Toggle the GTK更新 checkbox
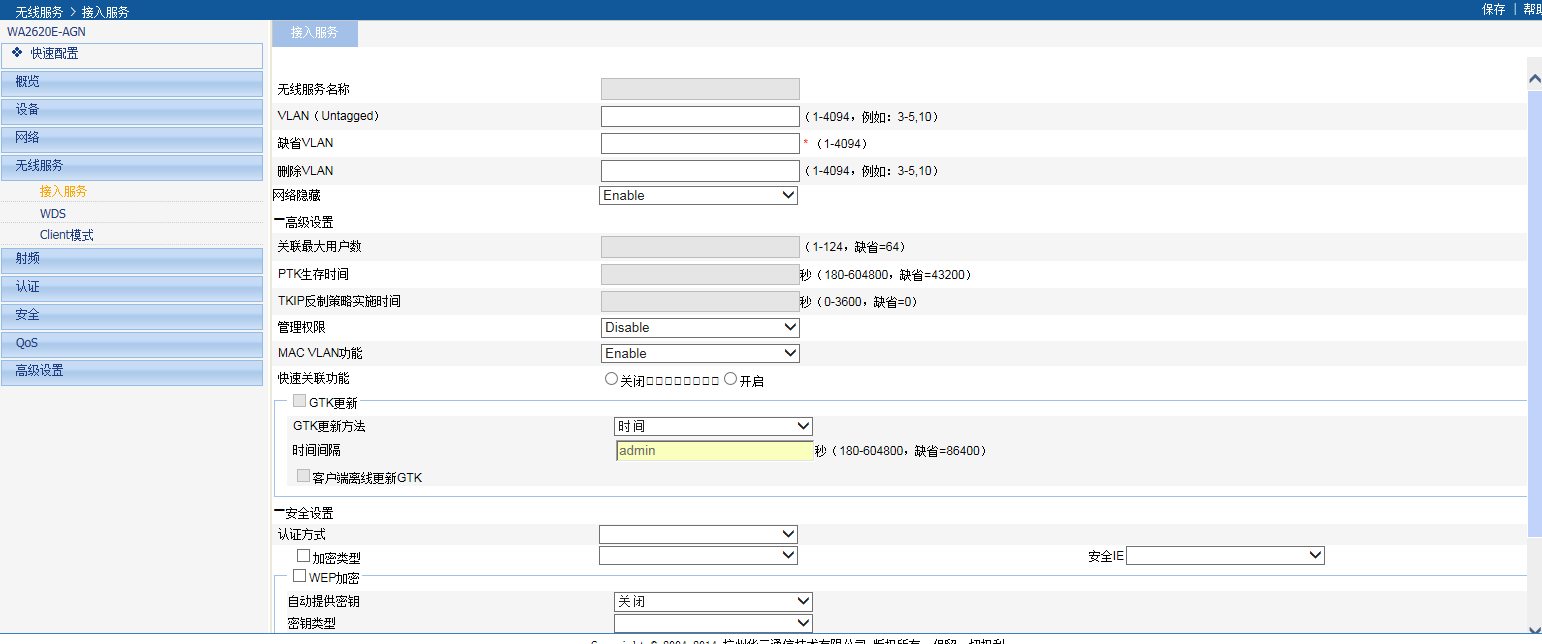Image resolution: width=1542 pixels, height=644 pixels. click(x=300, y=402)
